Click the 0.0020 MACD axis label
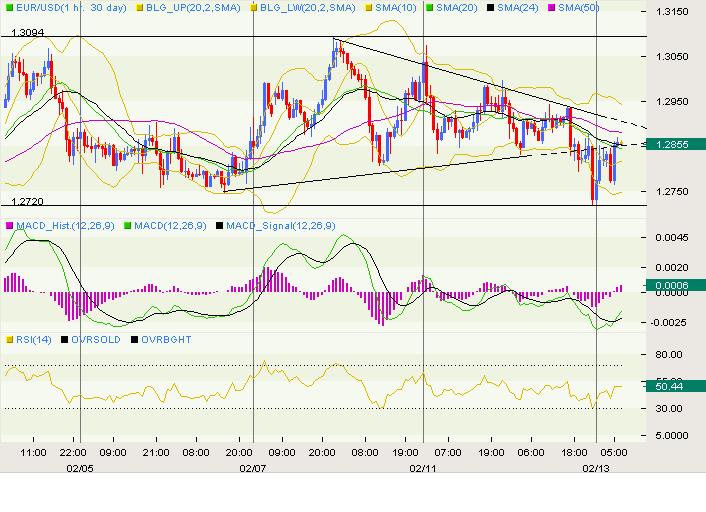Image resolution: width=706 pixels, height=512 pixels. click(672, 267)
